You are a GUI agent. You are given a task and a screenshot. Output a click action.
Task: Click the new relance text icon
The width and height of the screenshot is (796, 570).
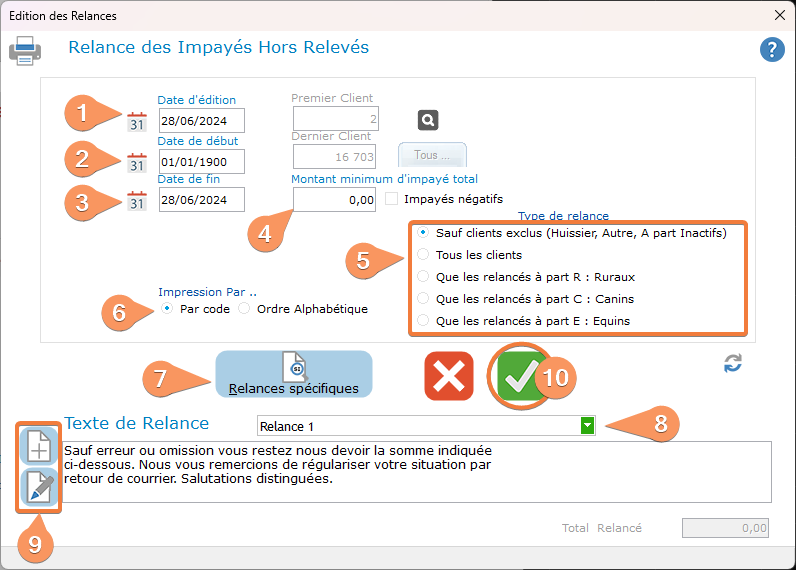(39, 446)
